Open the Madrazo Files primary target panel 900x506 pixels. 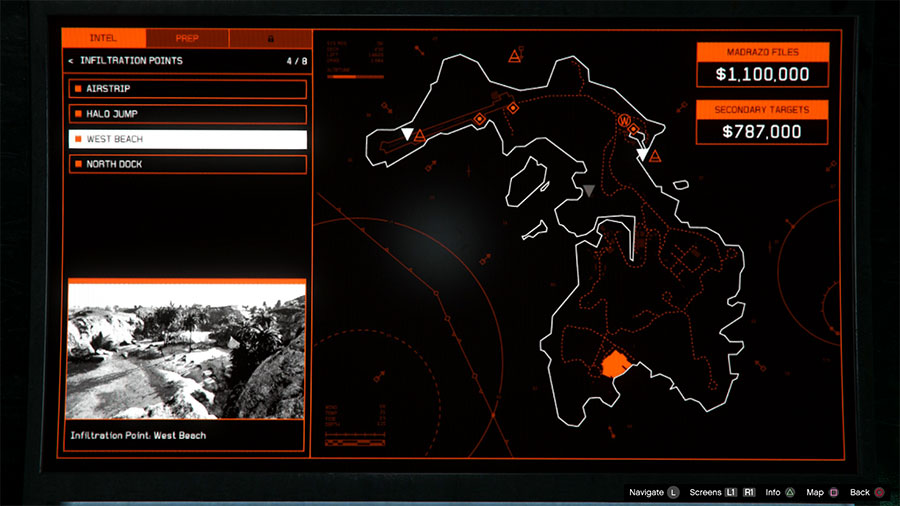click(x=762, y=65)
